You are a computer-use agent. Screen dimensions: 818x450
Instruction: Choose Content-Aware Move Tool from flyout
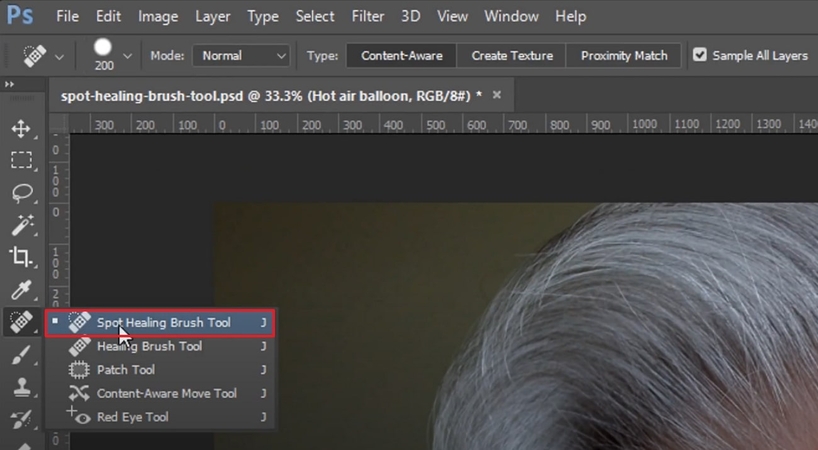click(159, 393)
